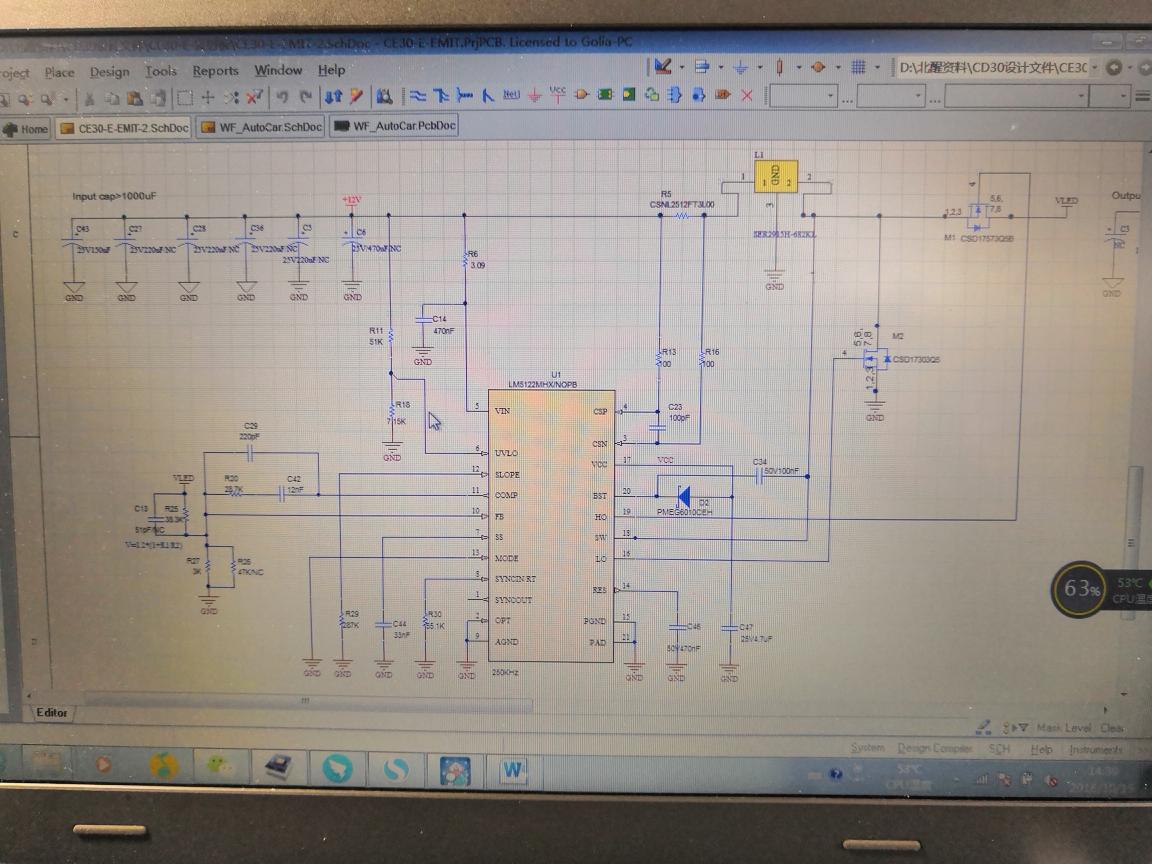Place a sheet entry
Image resolution: width=1152 pixels, height=864 pixels.
click(x=629, y=95)
